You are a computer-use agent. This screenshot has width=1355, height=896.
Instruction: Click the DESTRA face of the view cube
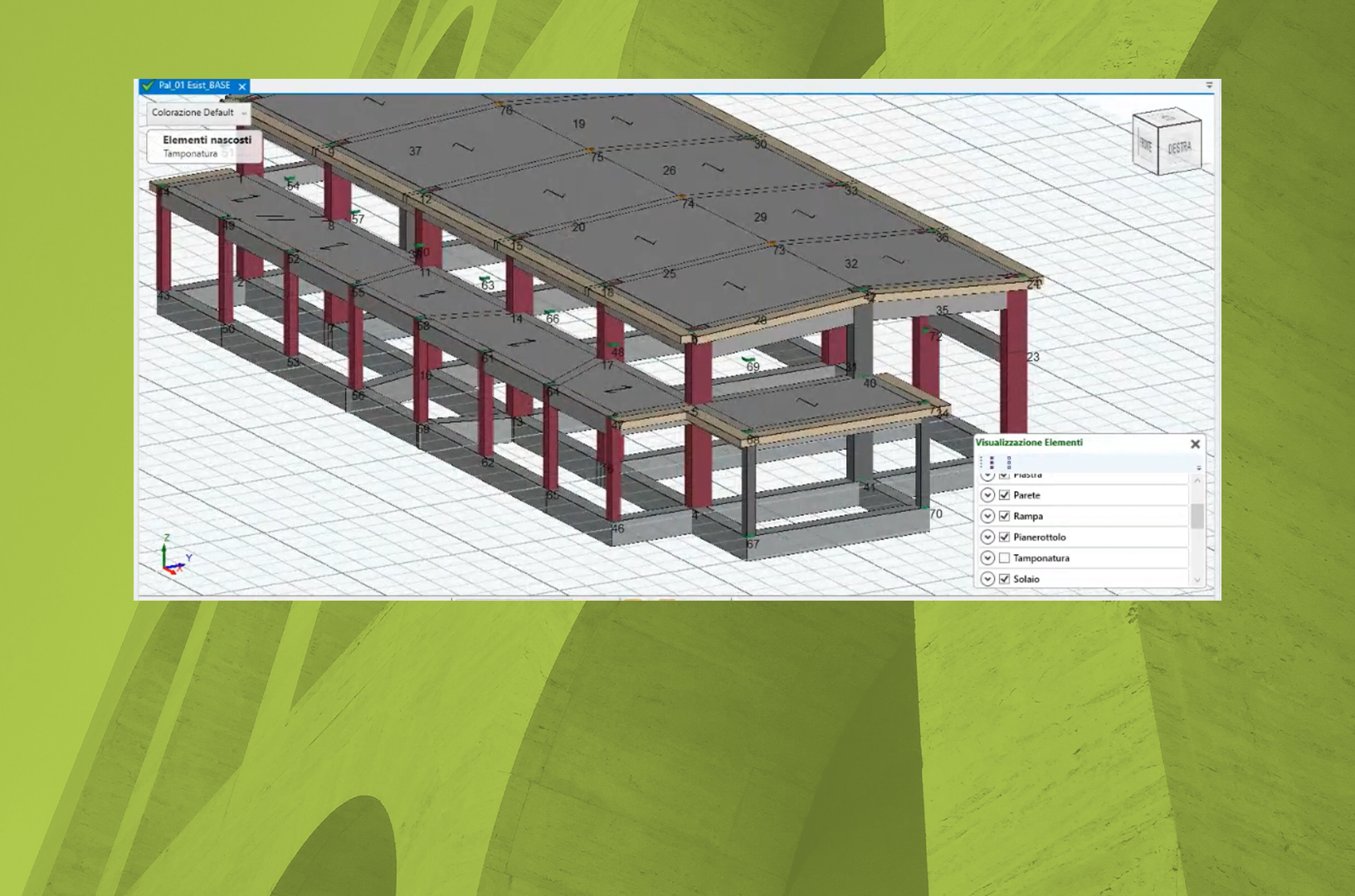[1179, 148]
